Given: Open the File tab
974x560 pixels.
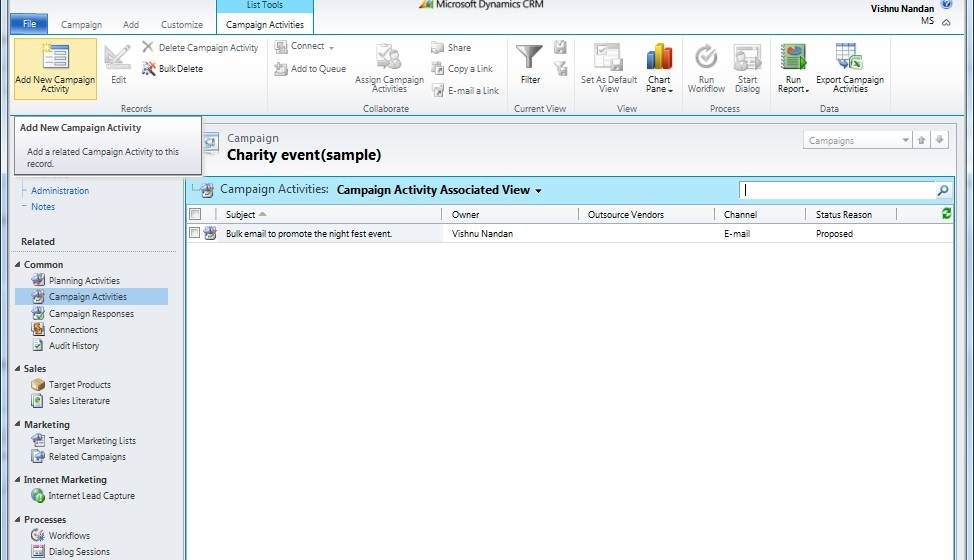Looking at the screenshot, I should (29, 24).
